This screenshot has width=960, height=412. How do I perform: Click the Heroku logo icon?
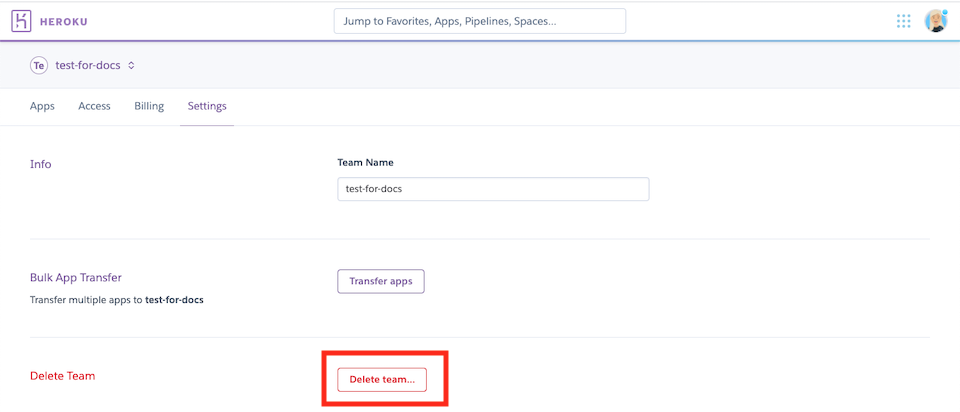click(x=21, y=21)
